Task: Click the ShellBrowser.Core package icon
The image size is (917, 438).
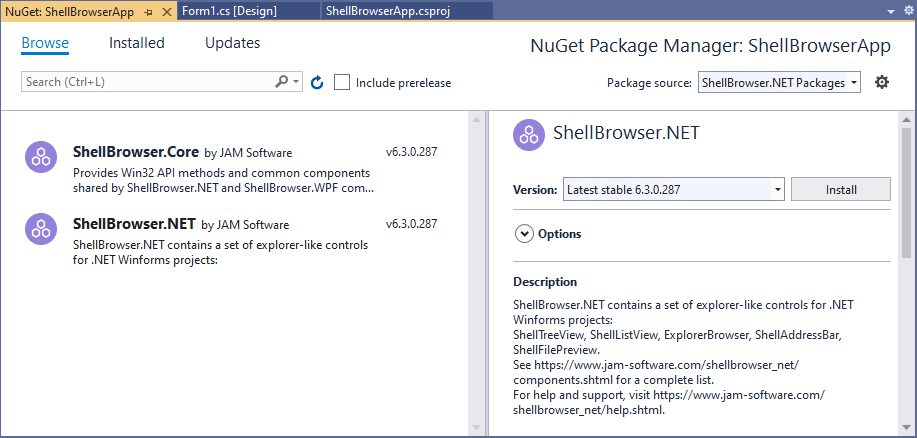Action: (x=41, y=157)
